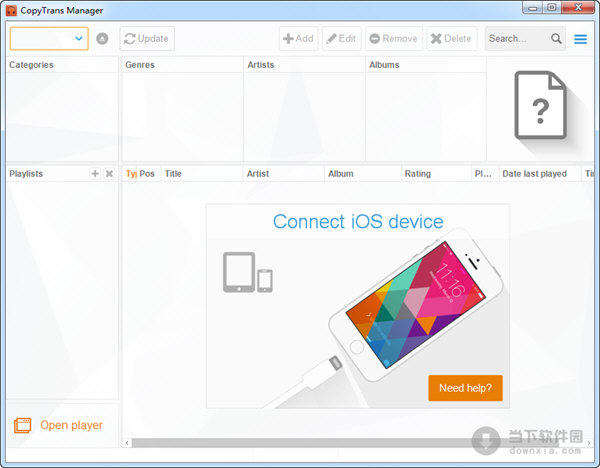The height and width of the screenshot is (468, 600).
Task: Click the magnifying glass search icon
Action: [556, 39]
